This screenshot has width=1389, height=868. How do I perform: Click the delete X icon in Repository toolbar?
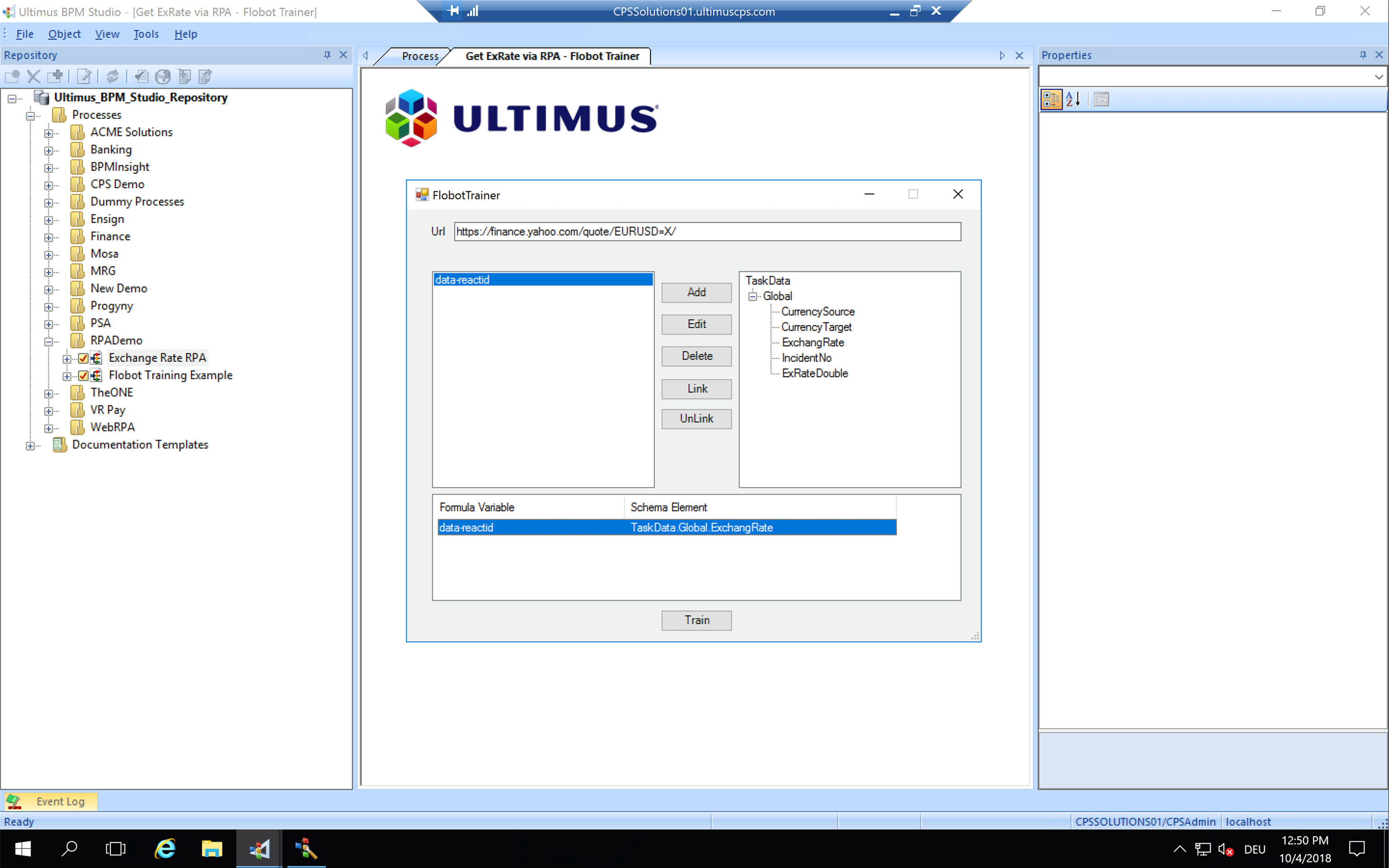[x=34, y=76]
